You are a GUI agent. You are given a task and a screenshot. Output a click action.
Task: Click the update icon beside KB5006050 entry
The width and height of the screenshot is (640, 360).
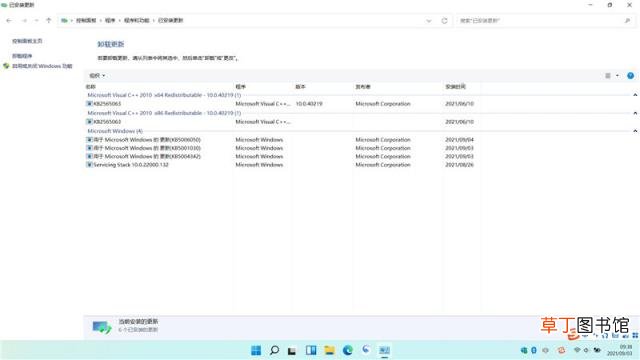89,140
